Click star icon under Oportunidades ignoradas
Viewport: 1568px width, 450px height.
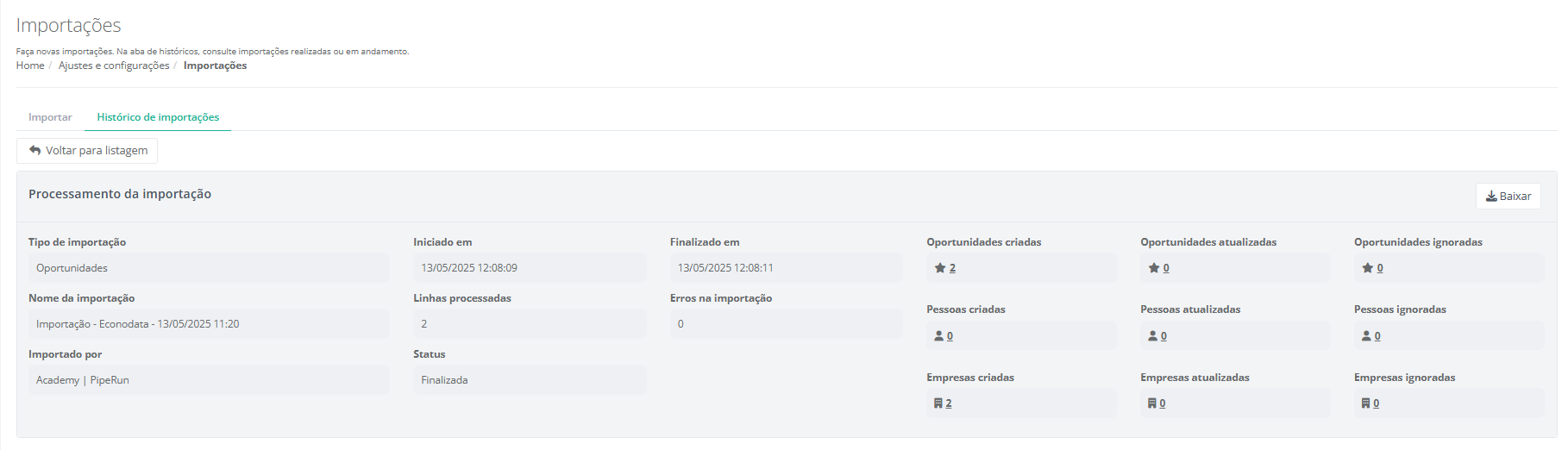(x=1367, y=268)
